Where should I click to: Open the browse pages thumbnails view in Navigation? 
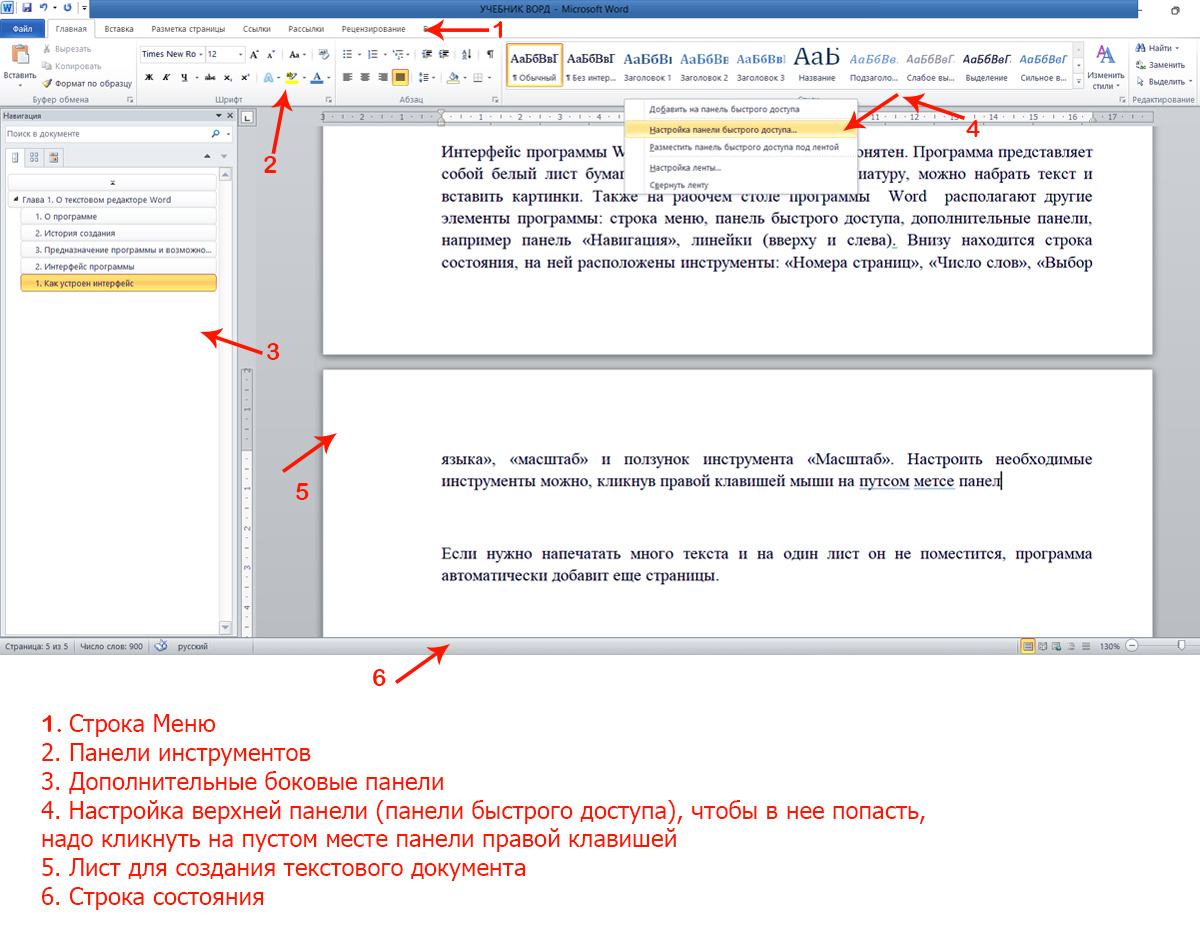(x=34, y=157)
